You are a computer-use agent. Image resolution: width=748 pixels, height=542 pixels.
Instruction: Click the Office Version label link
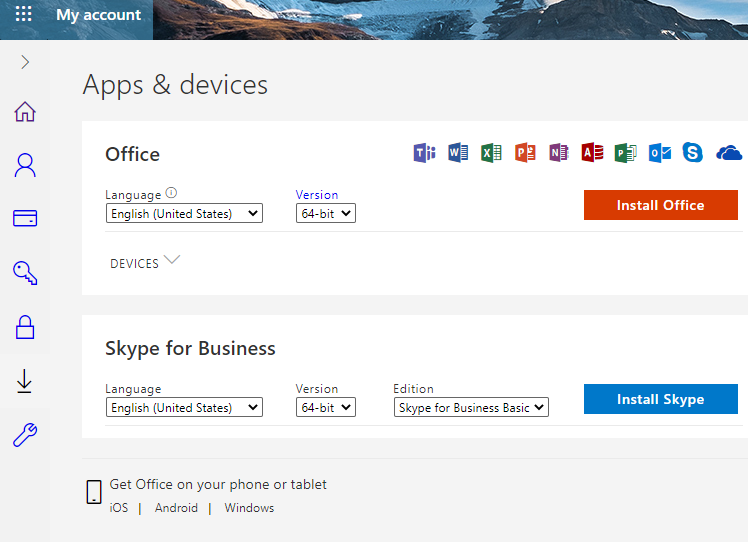317,195
